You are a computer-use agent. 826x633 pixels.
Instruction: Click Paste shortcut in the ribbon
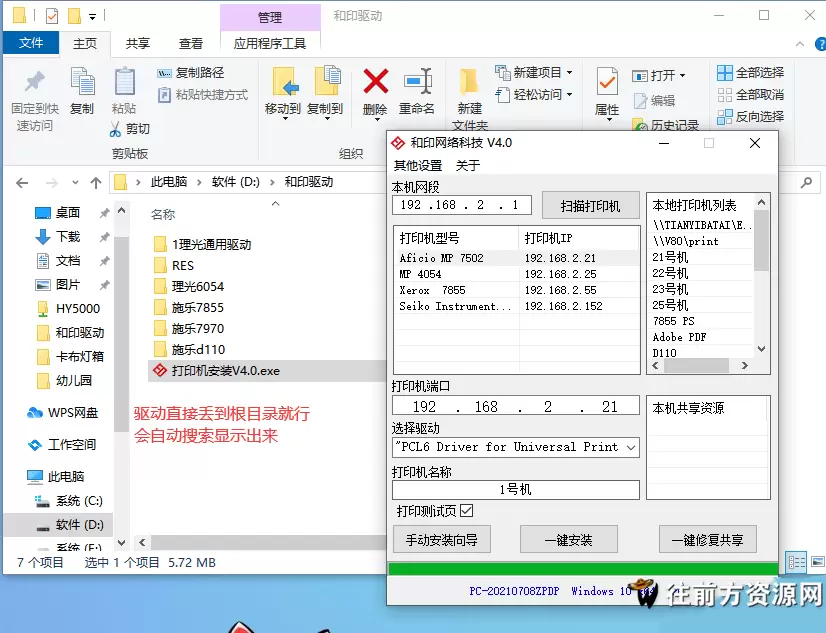pos(203,95)
